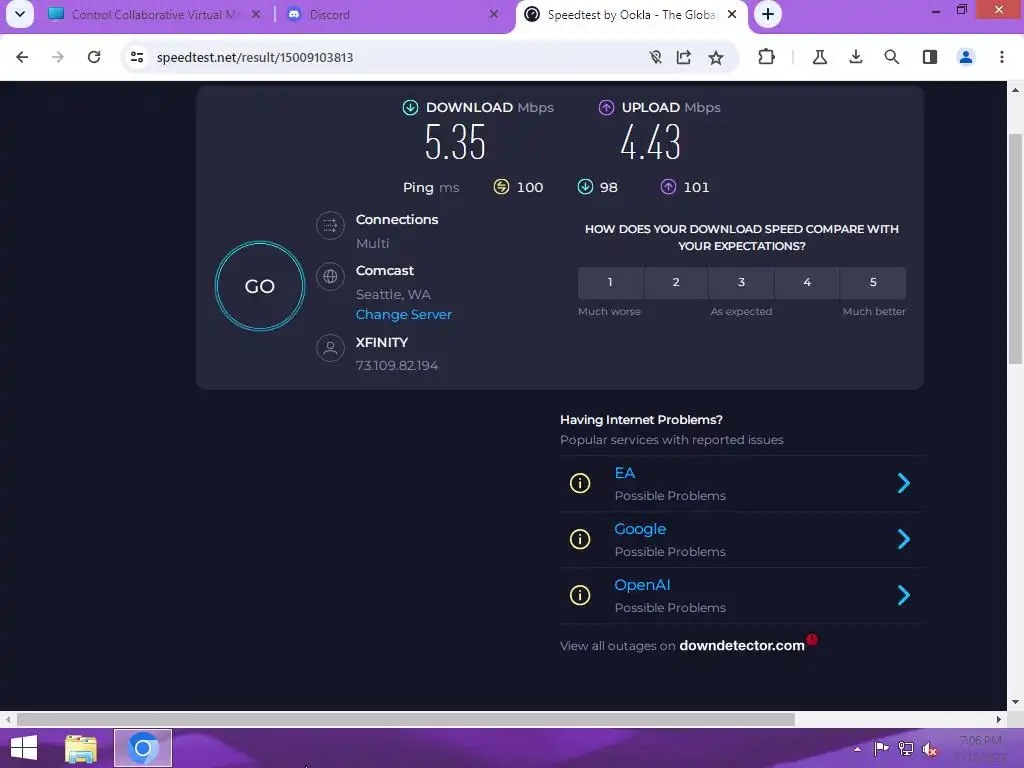Screen dimensions: 1024x768
Task: Toggle the side panel icon
Action: point(930,57)
